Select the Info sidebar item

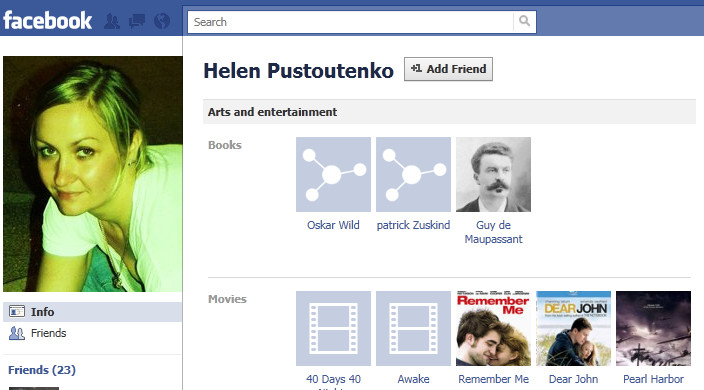pyautogui.click(x=92, y=312)
